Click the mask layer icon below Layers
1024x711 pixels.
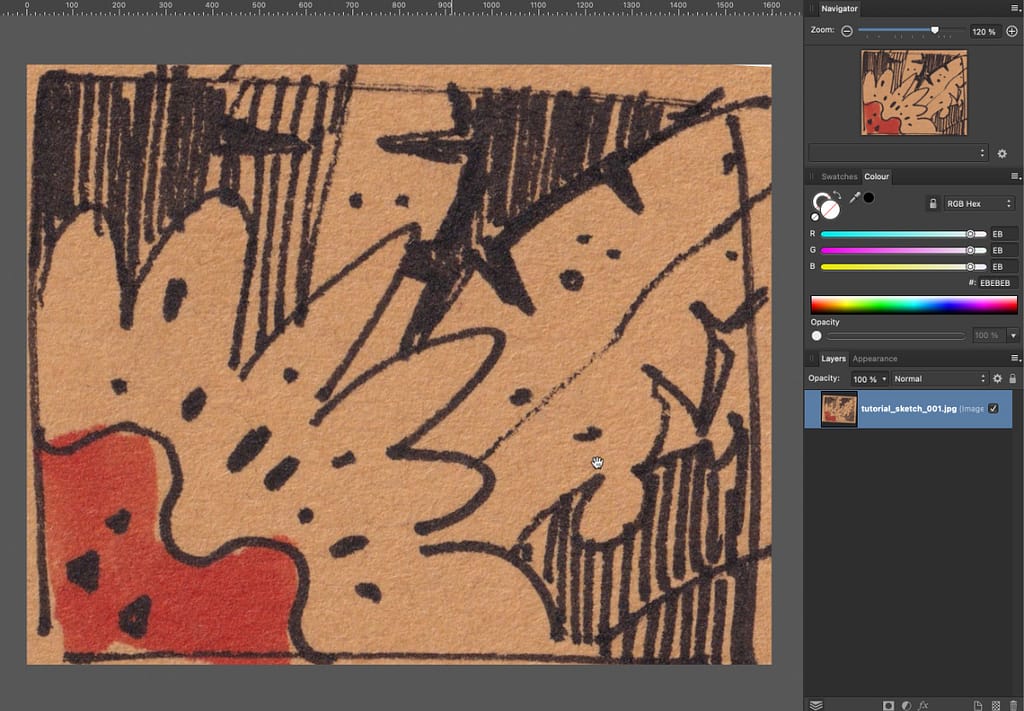[x=888, y=705]
